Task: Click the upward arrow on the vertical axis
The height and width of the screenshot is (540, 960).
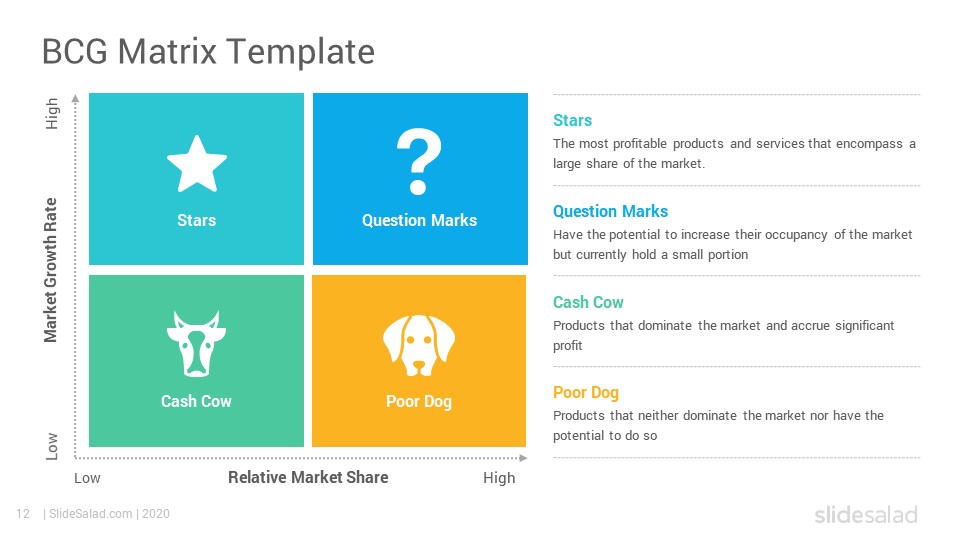Action: click(75, 98)
